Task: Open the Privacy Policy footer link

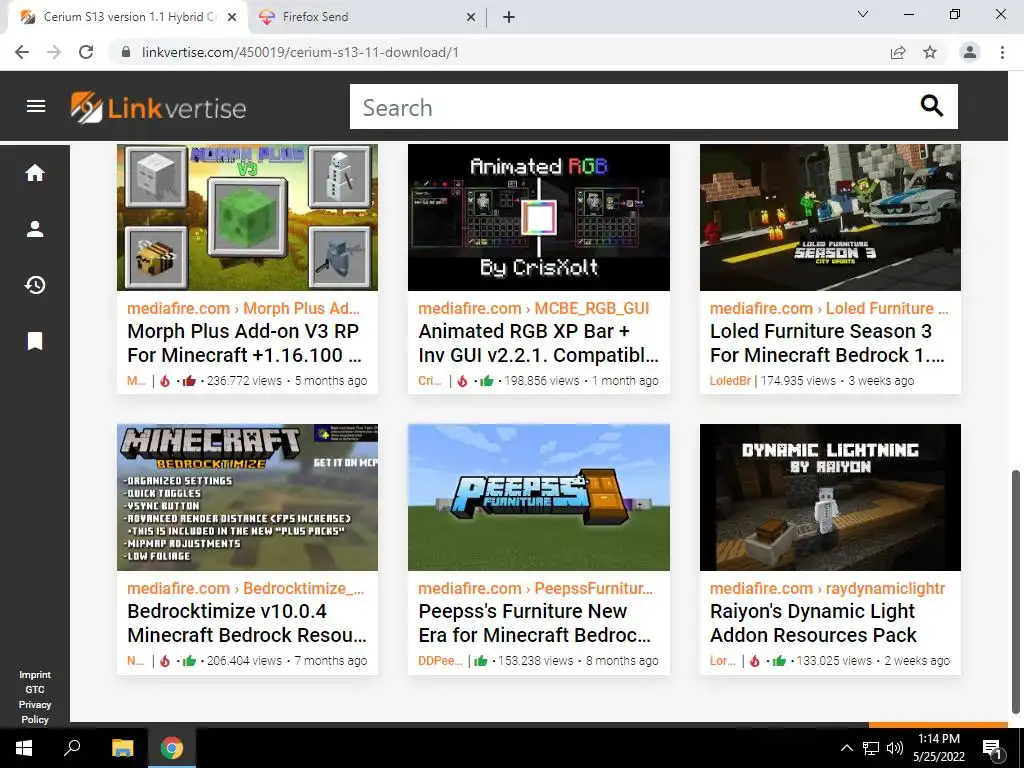Action: (x=35, y=712)
